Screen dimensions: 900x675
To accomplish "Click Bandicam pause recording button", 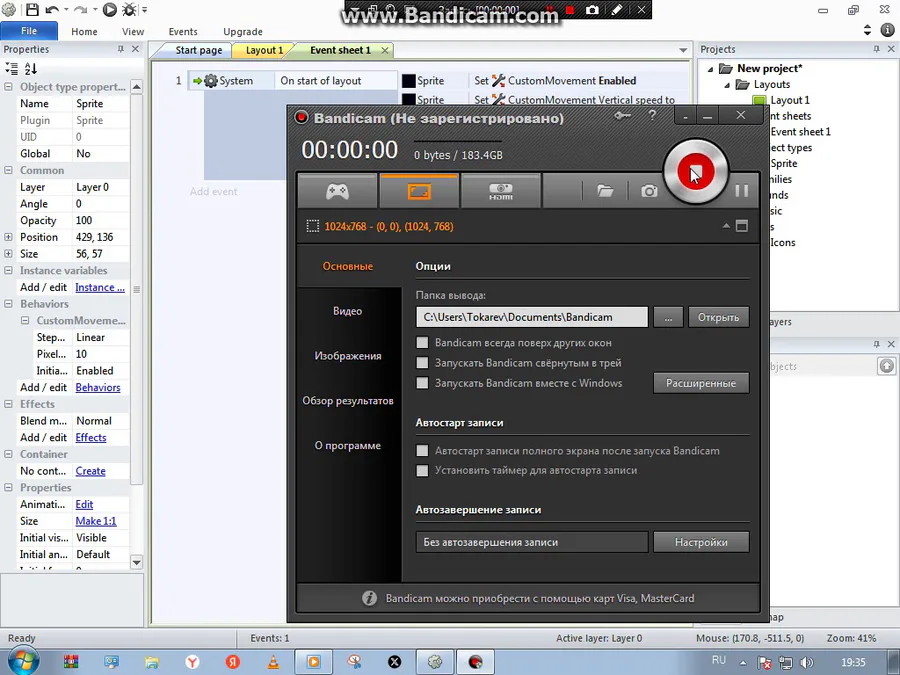I will [x=742, y=191].
